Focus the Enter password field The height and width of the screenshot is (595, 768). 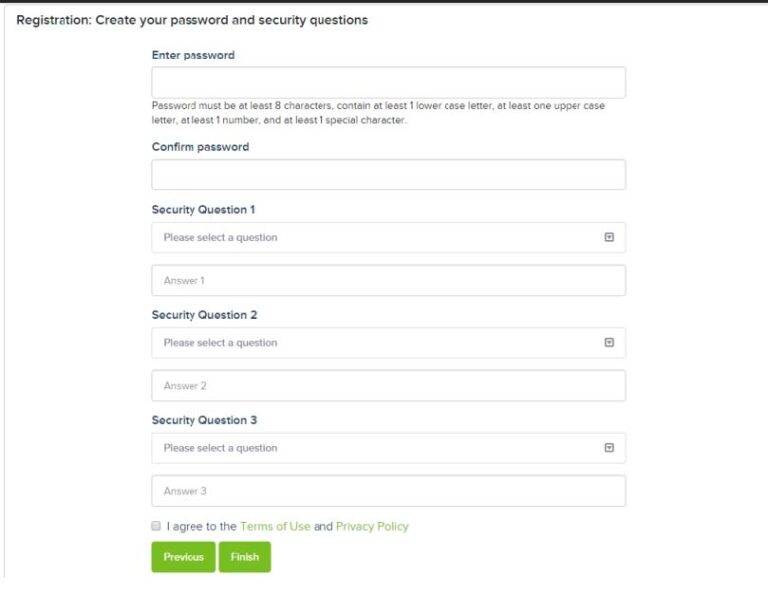click(388, 83)
